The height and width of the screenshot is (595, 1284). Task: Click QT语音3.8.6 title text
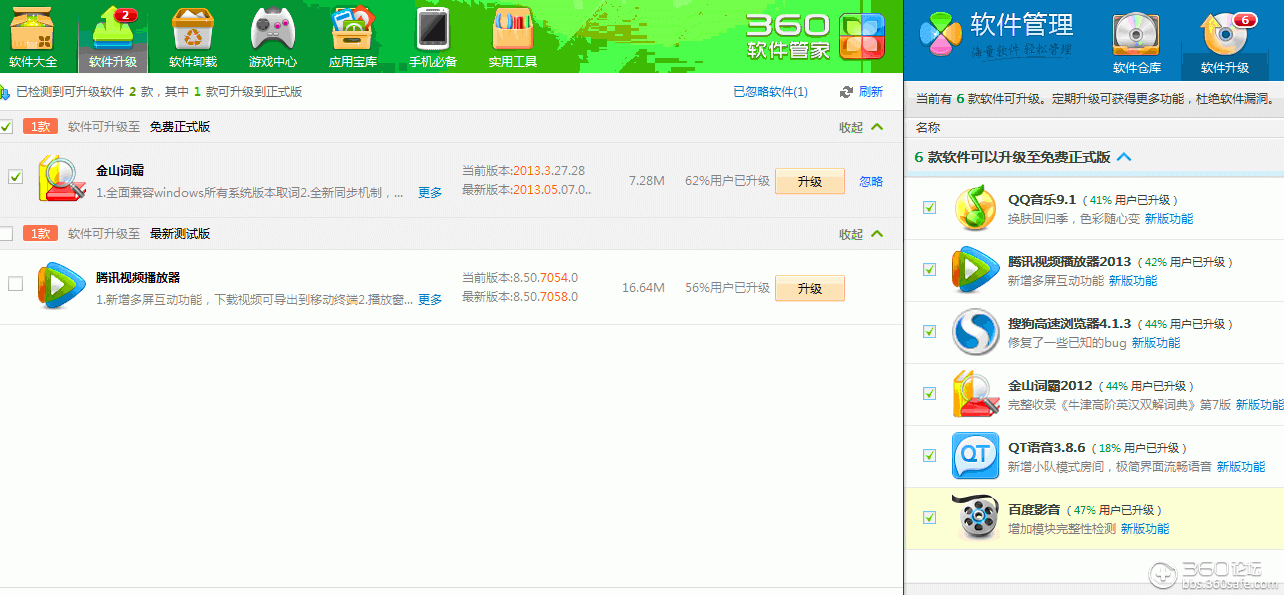(1046, 448)
